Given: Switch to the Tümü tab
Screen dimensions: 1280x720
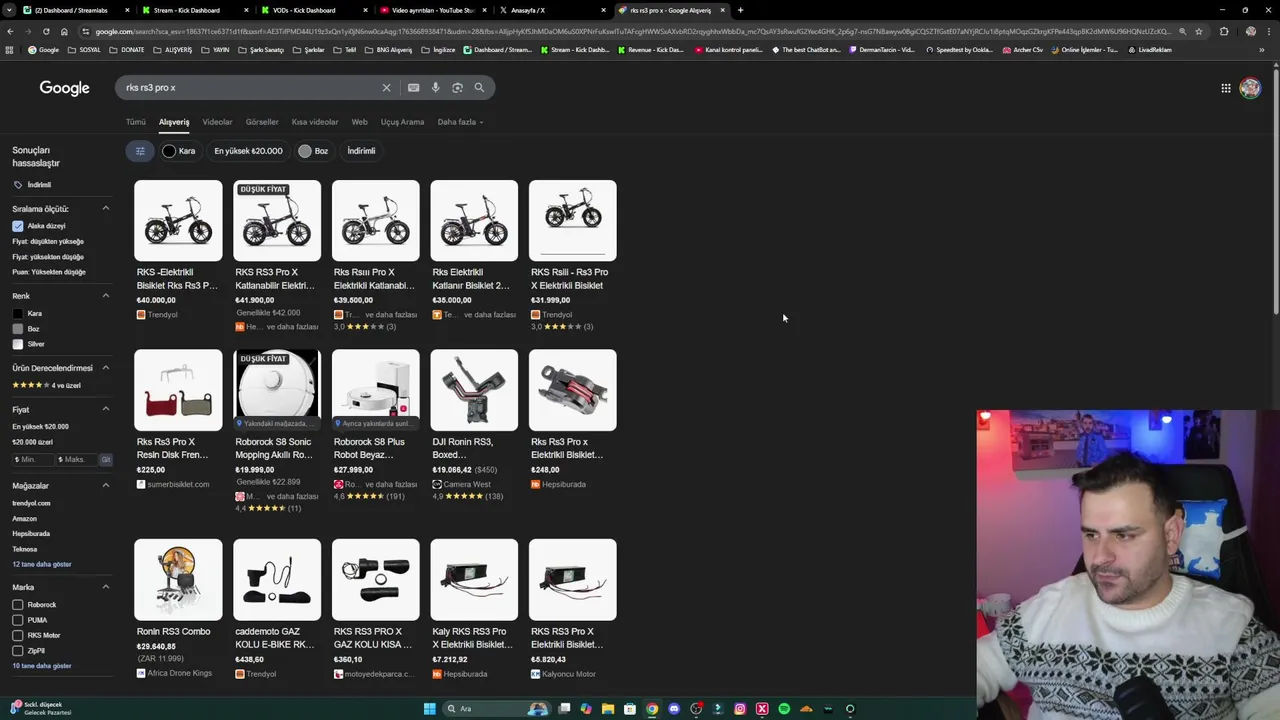Looking at the screenshot, I should point(136,122).
